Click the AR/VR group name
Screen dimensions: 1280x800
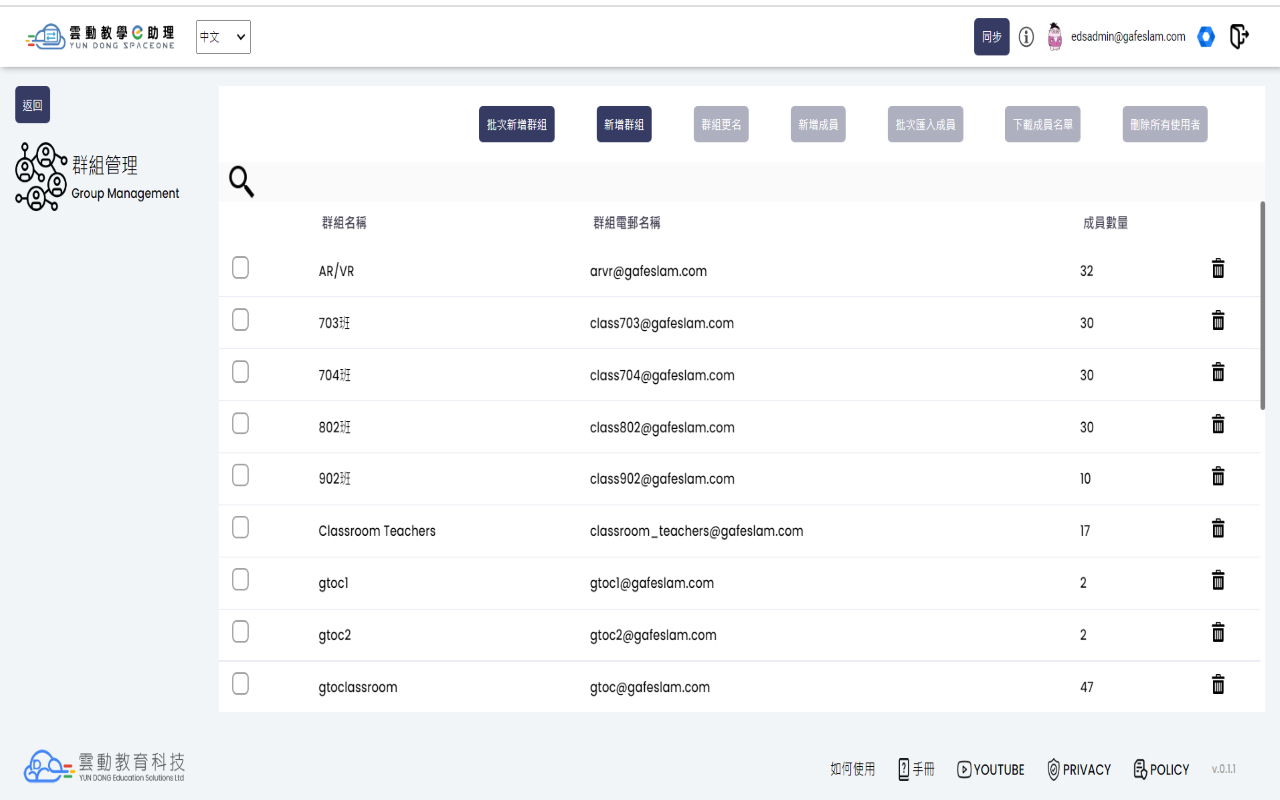[336, 271]
